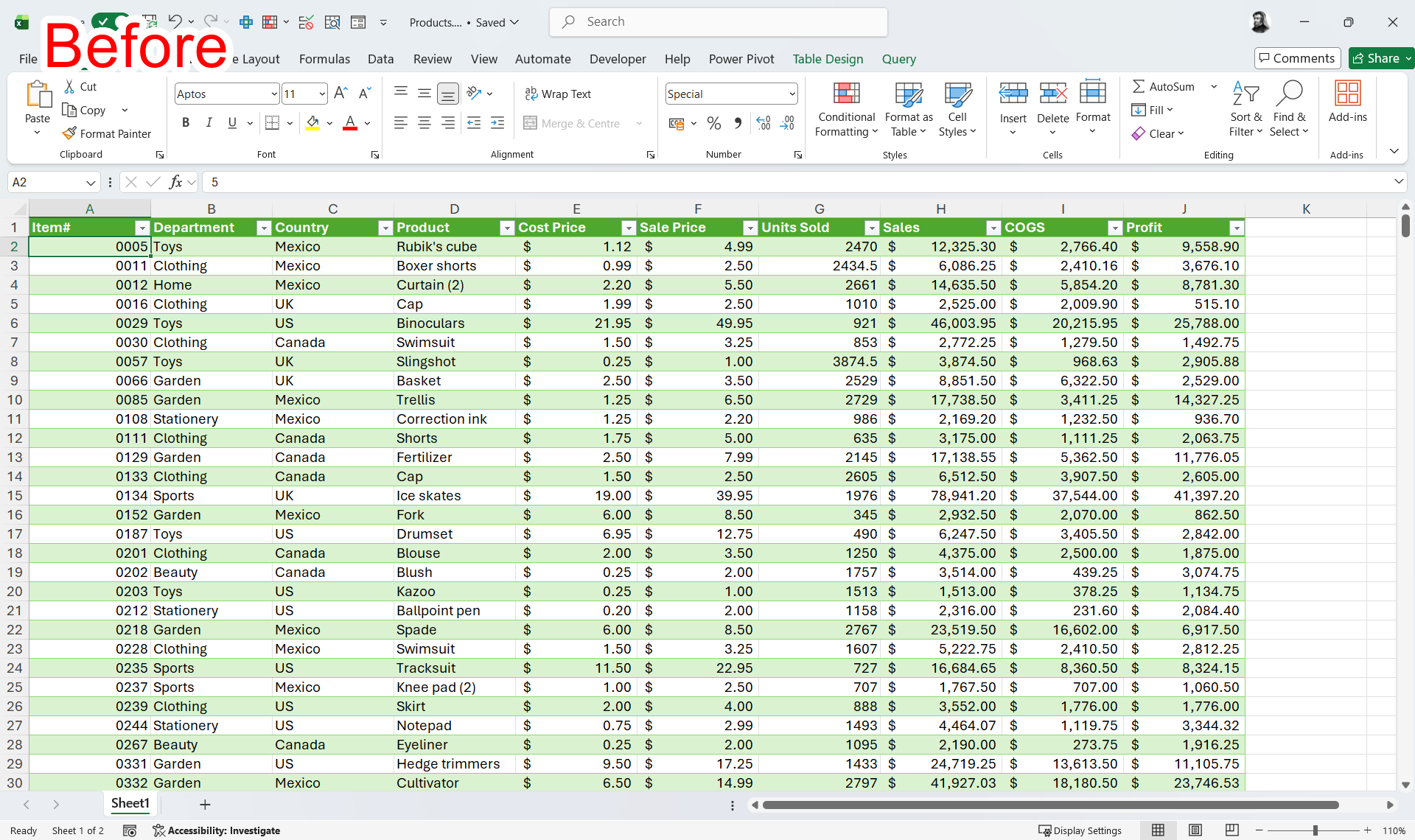Screen dimensions: 1415x840
Task: Apply Comma Style format
Action: [738, 123]
